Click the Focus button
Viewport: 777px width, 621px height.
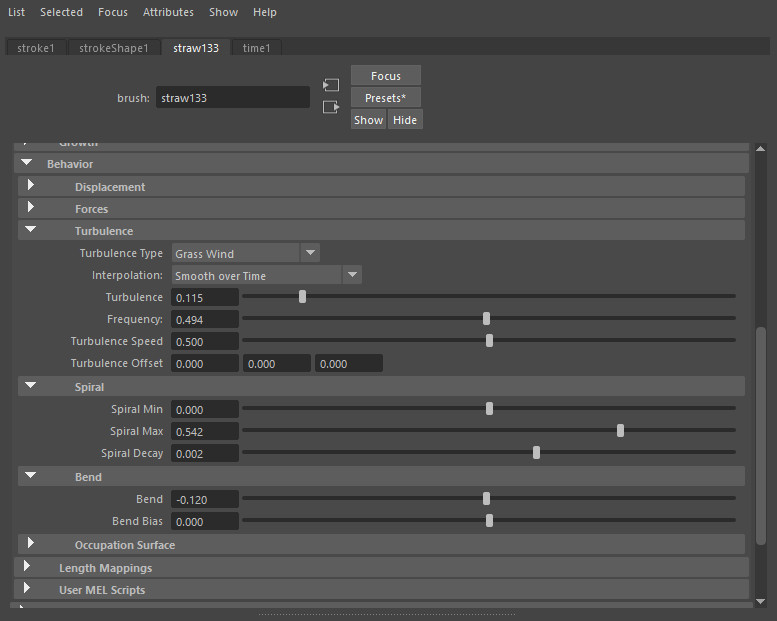tap(385, 76)
